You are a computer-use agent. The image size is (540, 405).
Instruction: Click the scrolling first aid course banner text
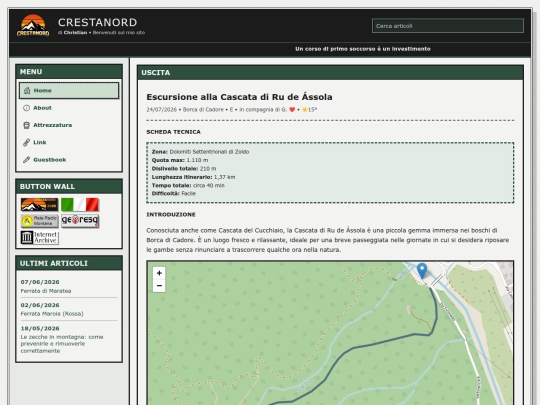363,49
